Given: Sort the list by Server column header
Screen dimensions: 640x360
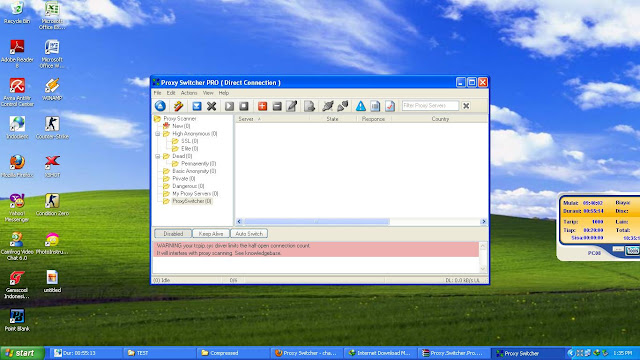Looking at the screenshot, I should [272, 119].
